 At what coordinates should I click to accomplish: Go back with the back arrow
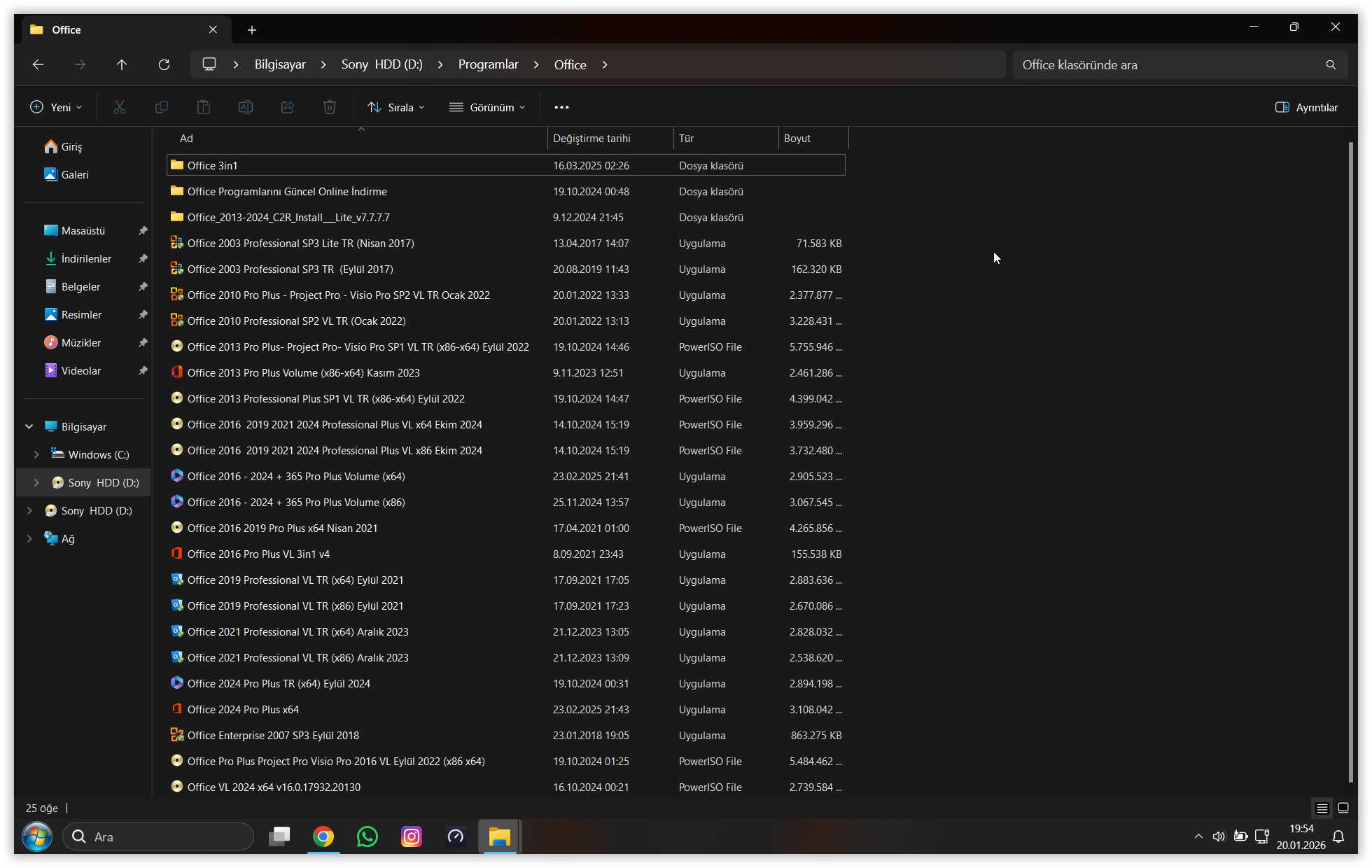[x=38, y=64]
